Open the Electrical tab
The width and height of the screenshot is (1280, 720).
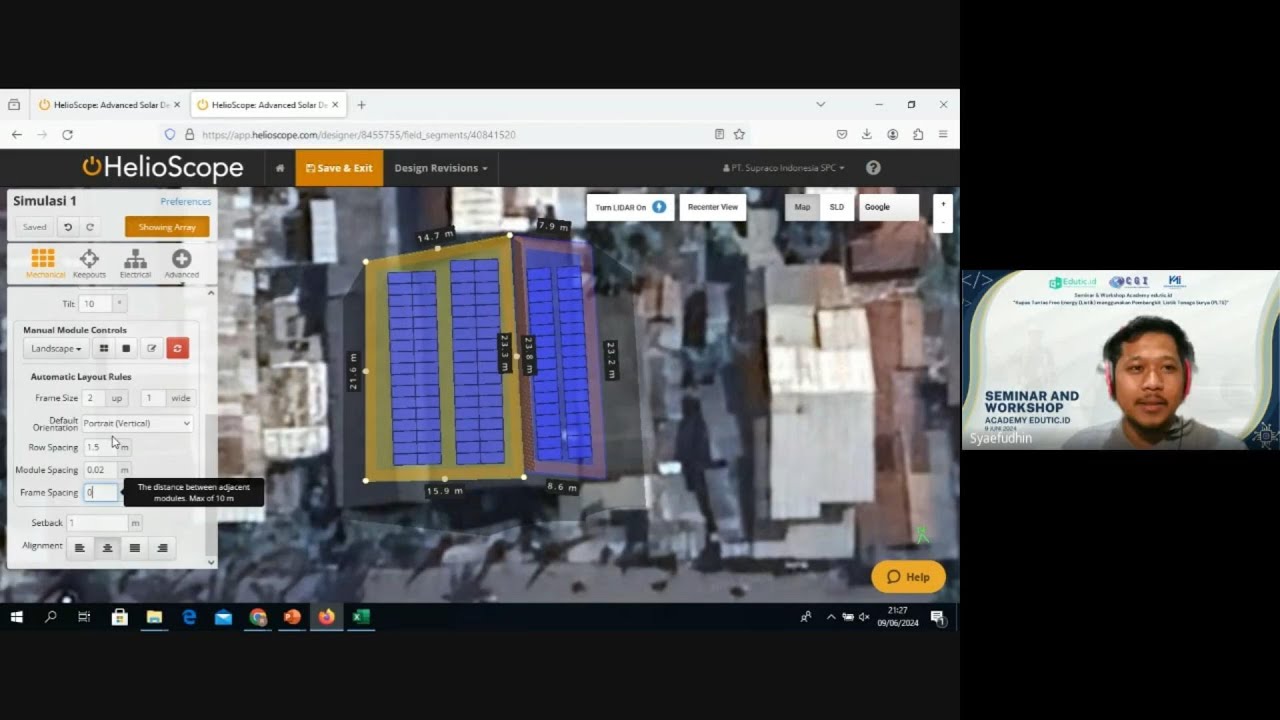coord(135,263)
